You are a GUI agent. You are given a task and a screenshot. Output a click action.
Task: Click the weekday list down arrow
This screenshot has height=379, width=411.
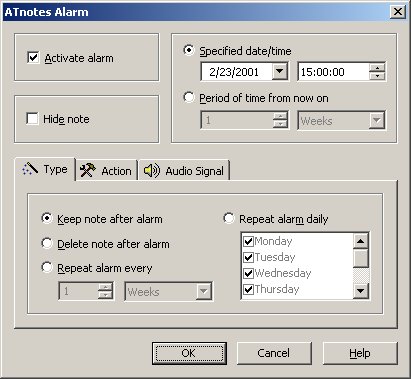(361, 291)
